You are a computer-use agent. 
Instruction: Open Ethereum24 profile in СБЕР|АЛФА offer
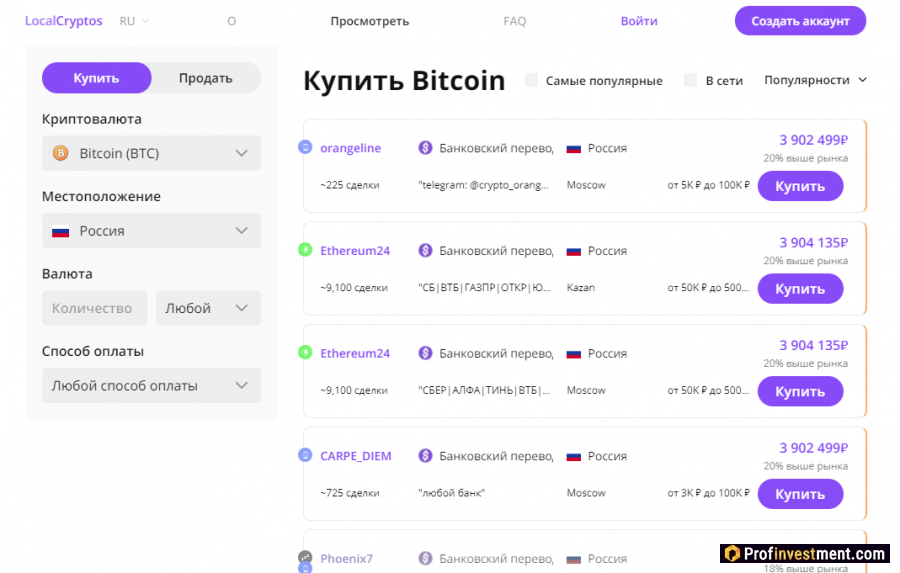(355, 354)
